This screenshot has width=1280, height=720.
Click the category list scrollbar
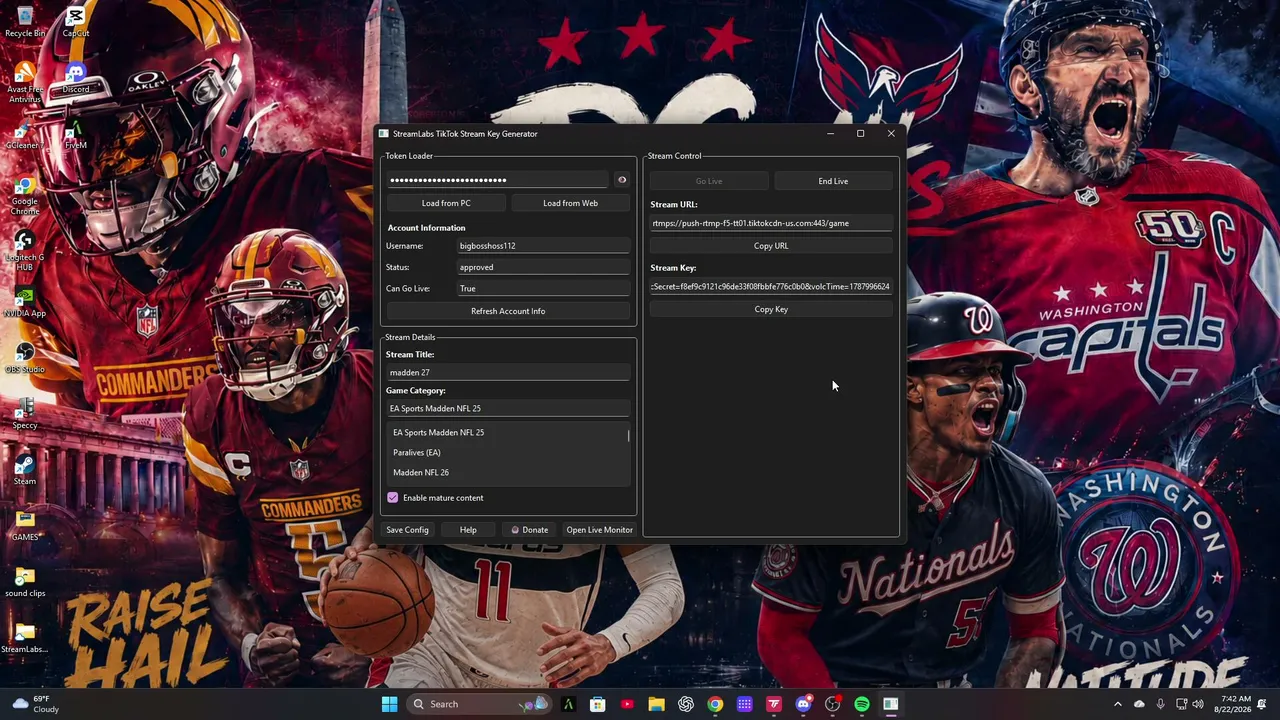tap(628, 436)
